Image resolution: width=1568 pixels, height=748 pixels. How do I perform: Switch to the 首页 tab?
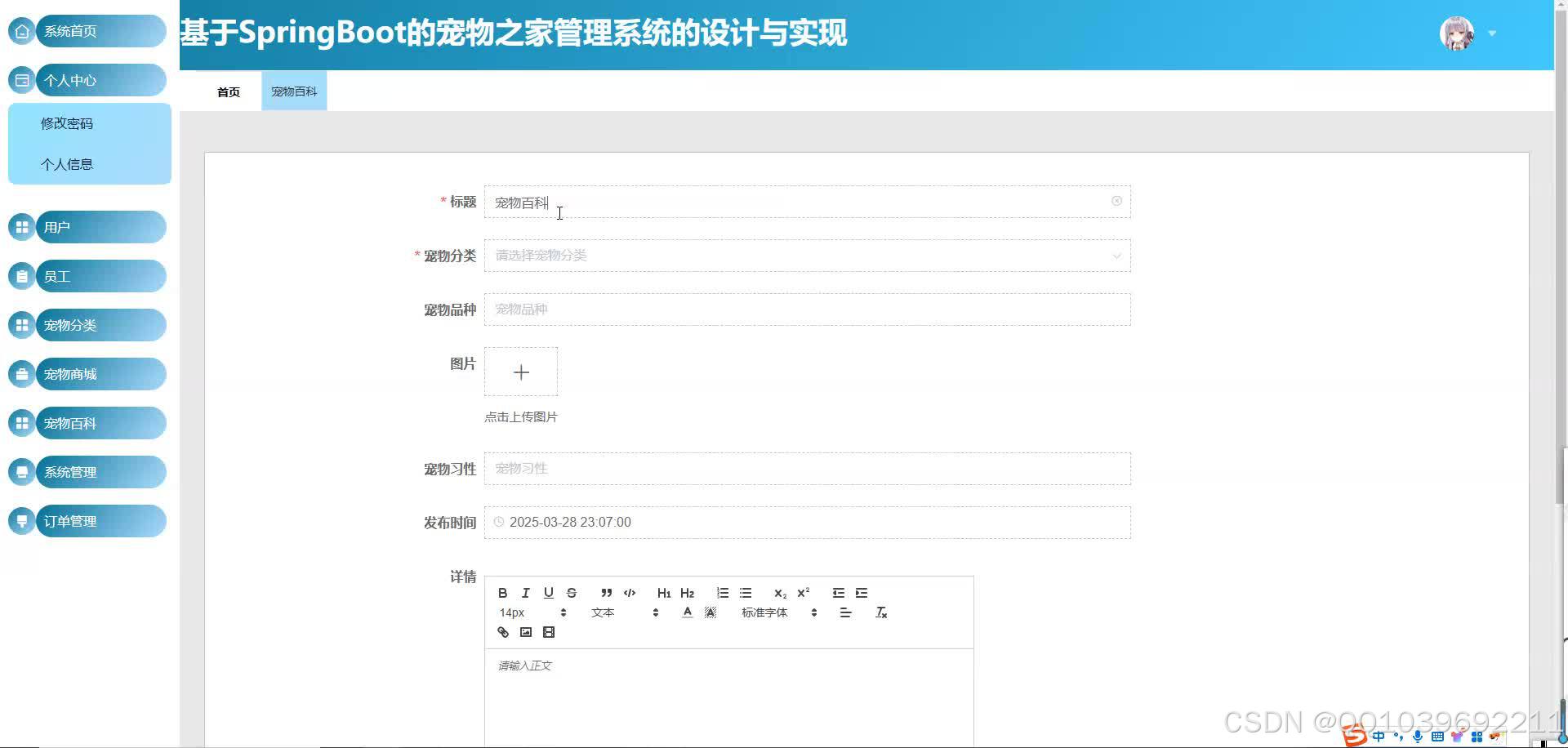tap(228, 91)
